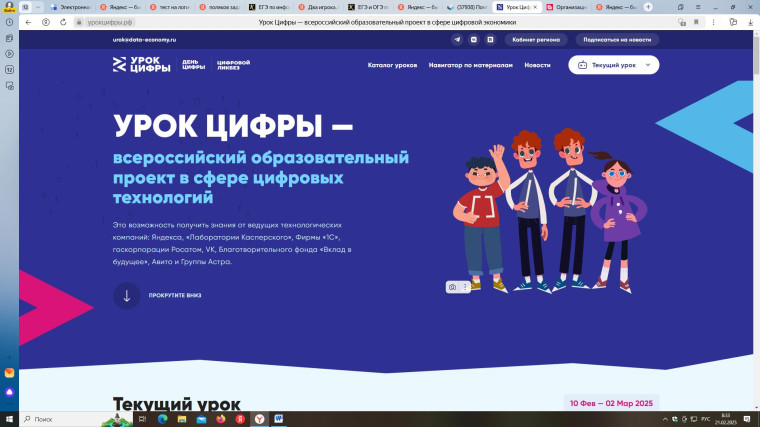Open the День Цифры link

tap(193, 65)
